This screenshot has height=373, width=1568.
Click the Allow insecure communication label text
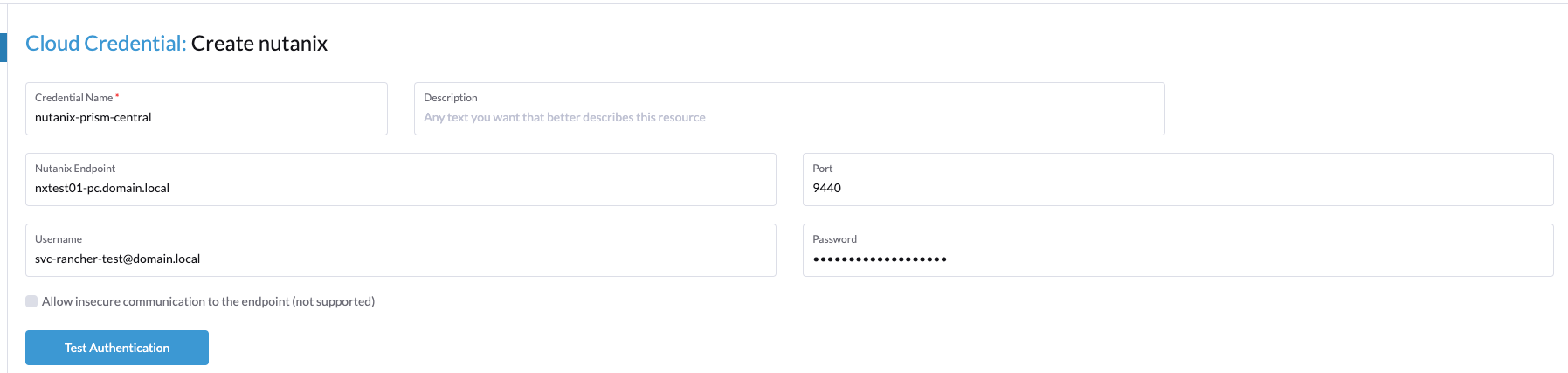[x=208, y=301]
